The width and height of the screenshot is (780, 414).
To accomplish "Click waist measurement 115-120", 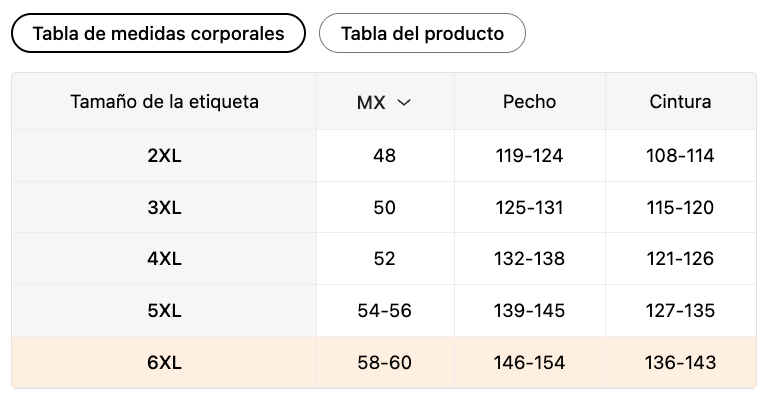I will (x=680, y=208).
